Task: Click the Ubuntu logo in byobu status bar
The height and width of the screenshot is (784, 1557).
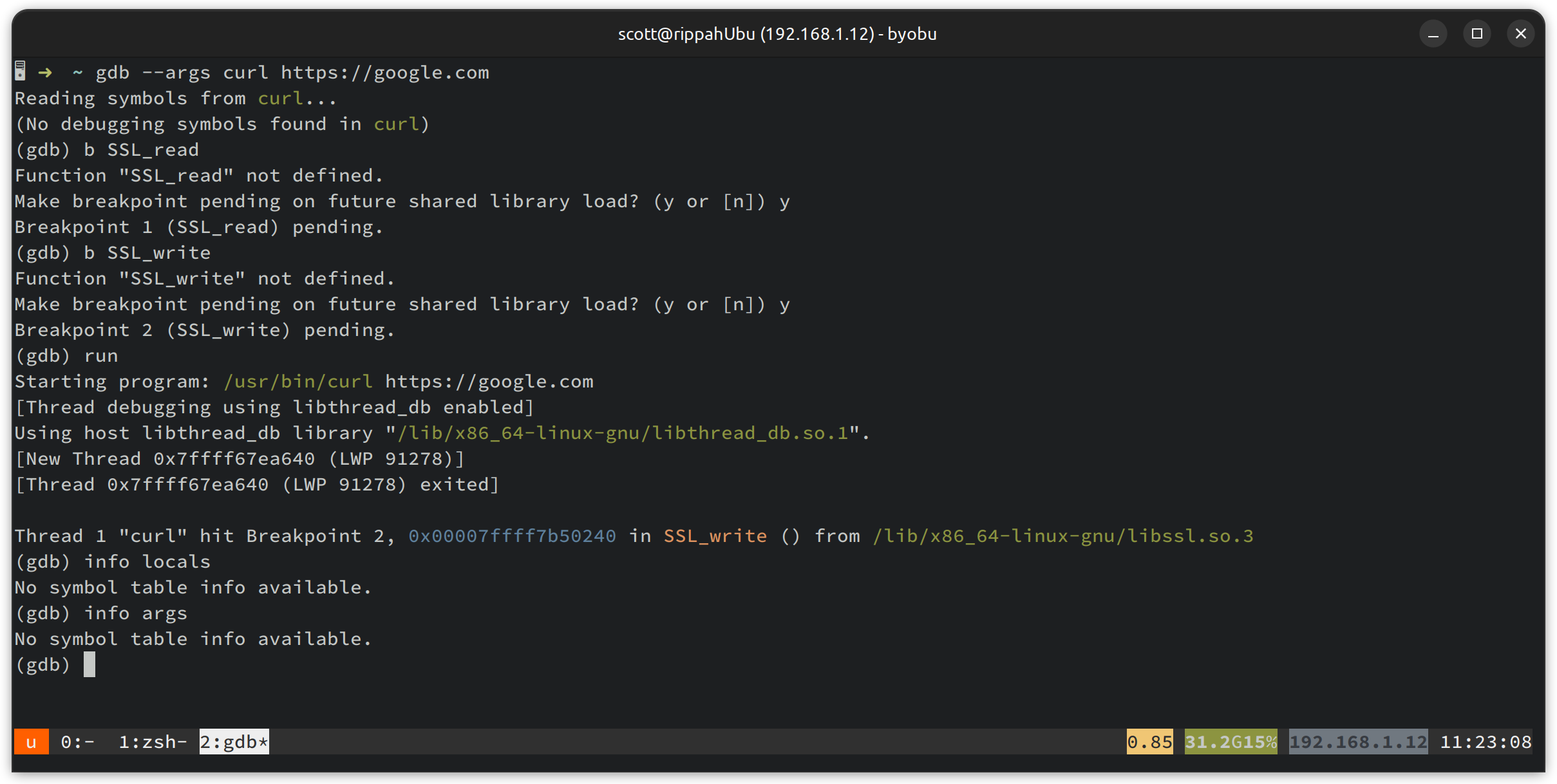Action: point(31,742)
